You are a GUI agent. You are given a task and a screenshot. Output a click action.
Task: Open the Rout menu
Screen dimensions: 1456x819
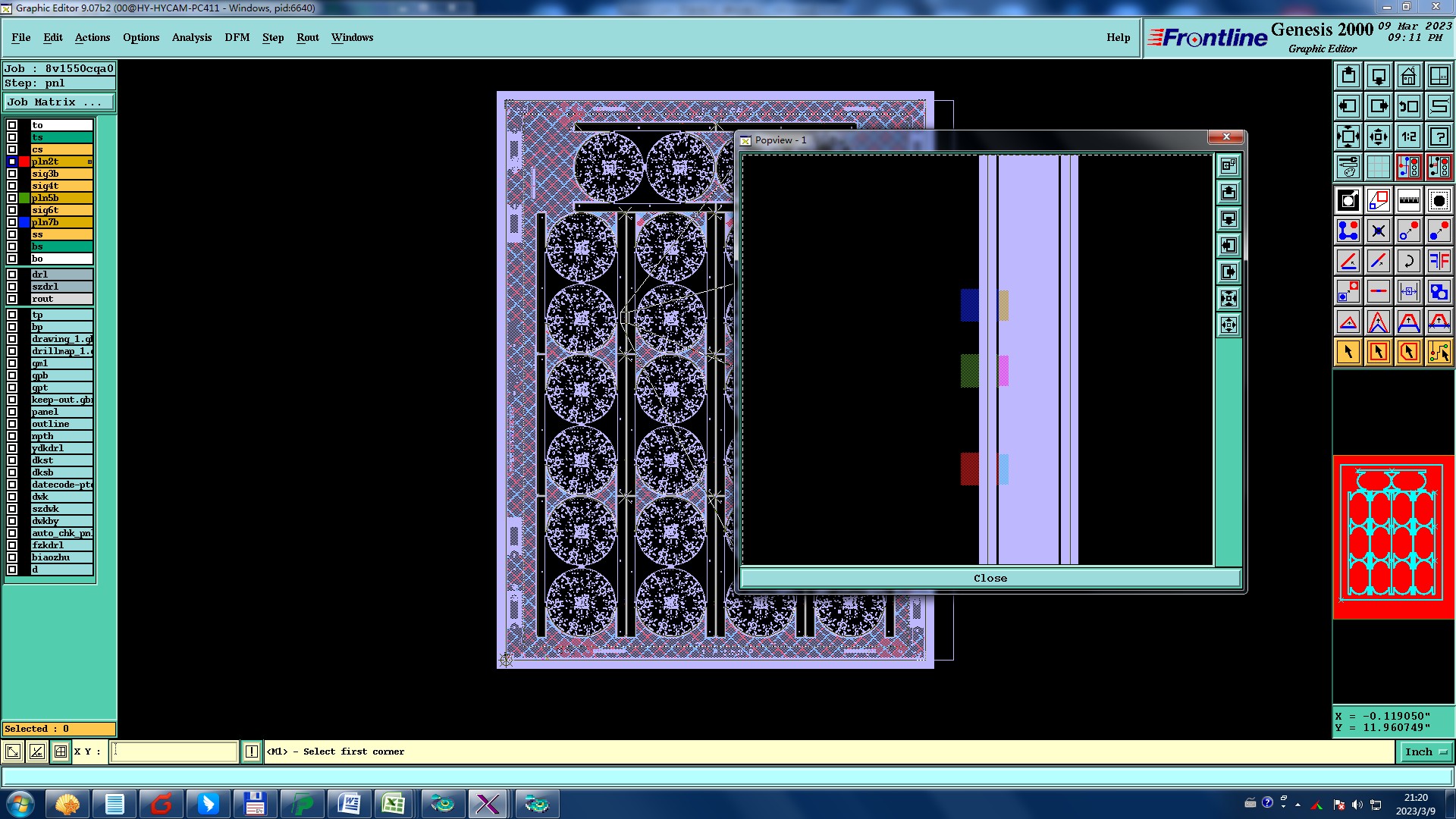pos(307,37)
